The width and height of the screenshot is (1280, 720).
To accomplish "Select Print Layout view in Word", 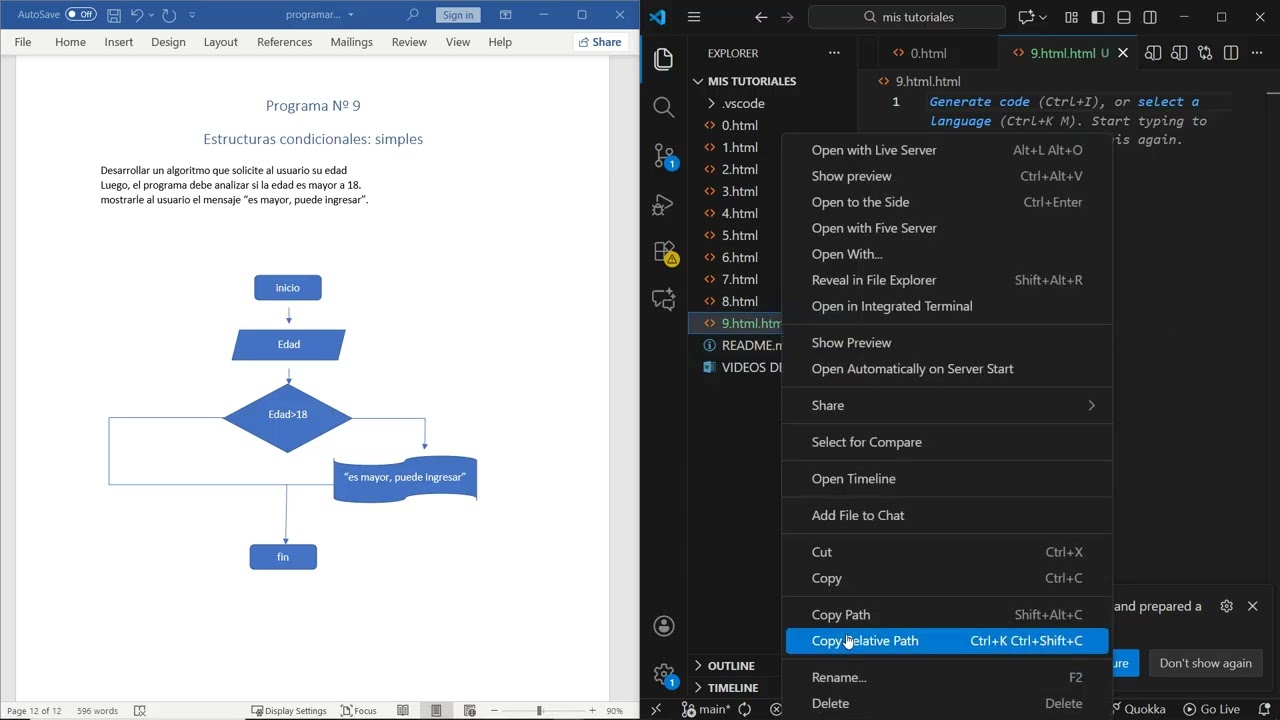I will tap(436, 711).
